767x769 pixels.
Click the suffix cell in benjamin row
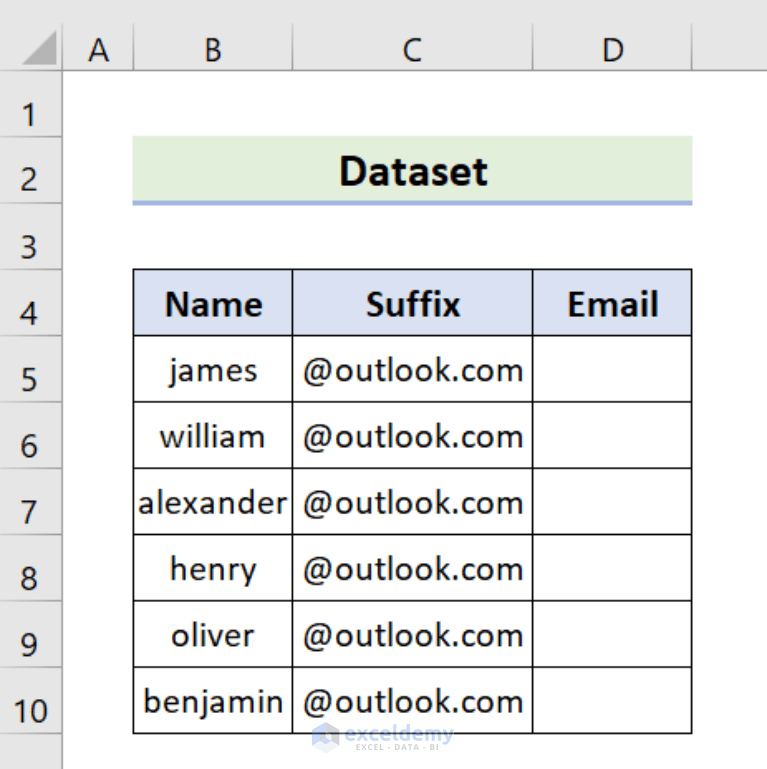coord(412,700)
